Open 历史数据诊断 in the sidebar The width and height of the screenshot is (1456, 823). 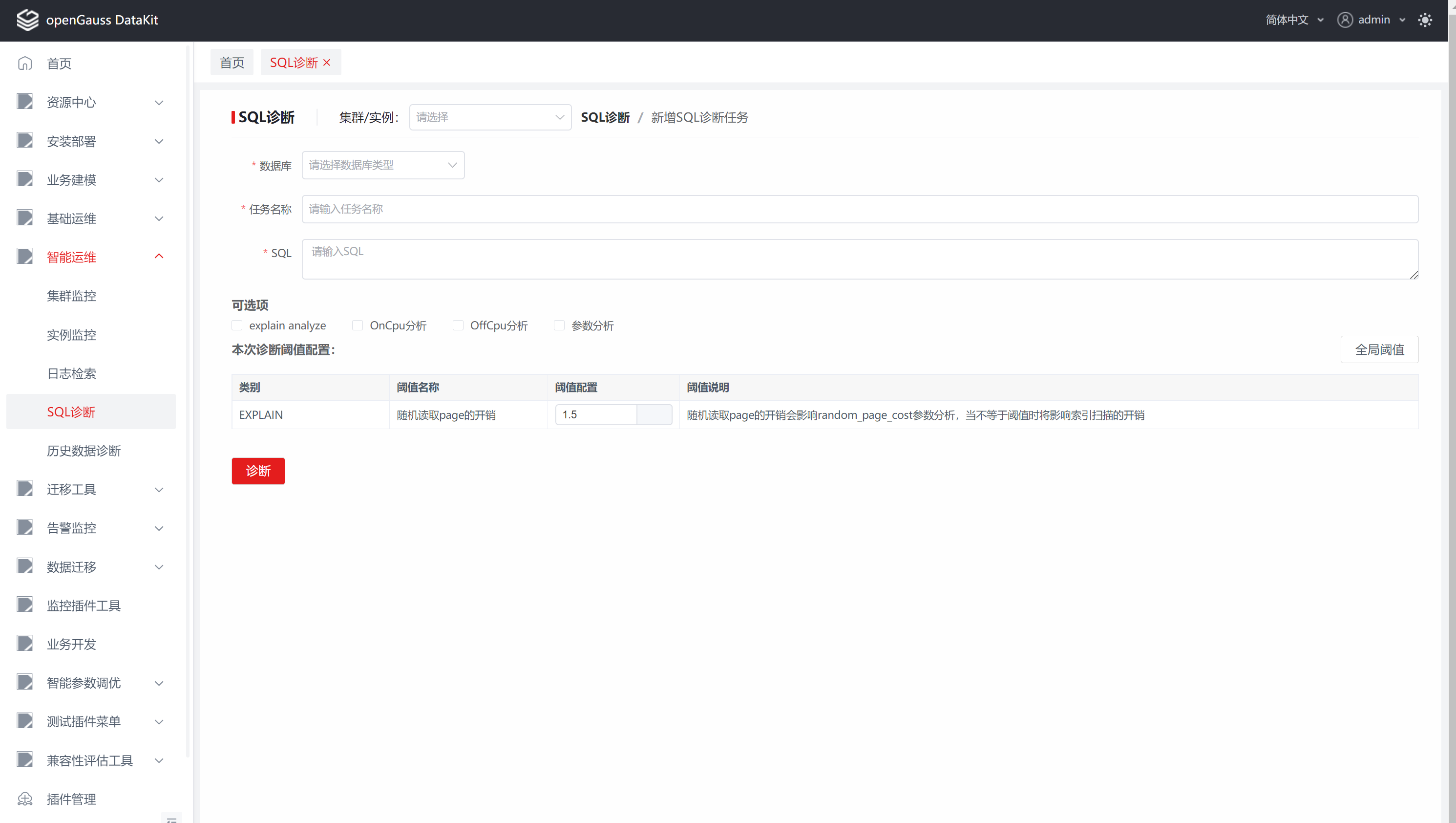84,450
